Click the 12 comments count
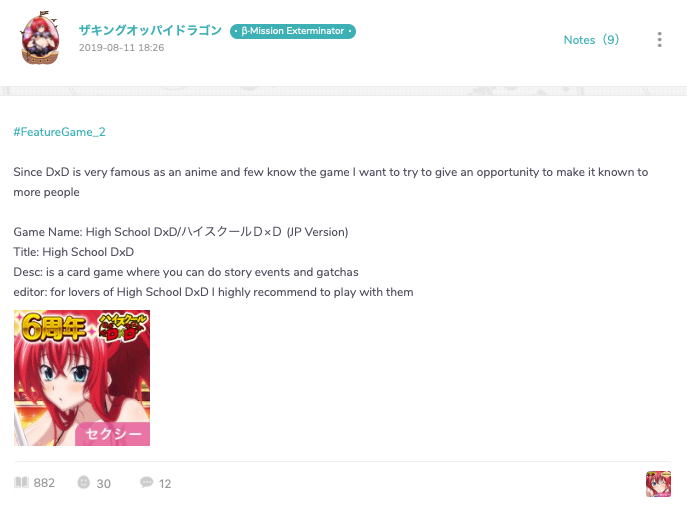The width and height of the screenshot is (687, 505). [165, 484]
